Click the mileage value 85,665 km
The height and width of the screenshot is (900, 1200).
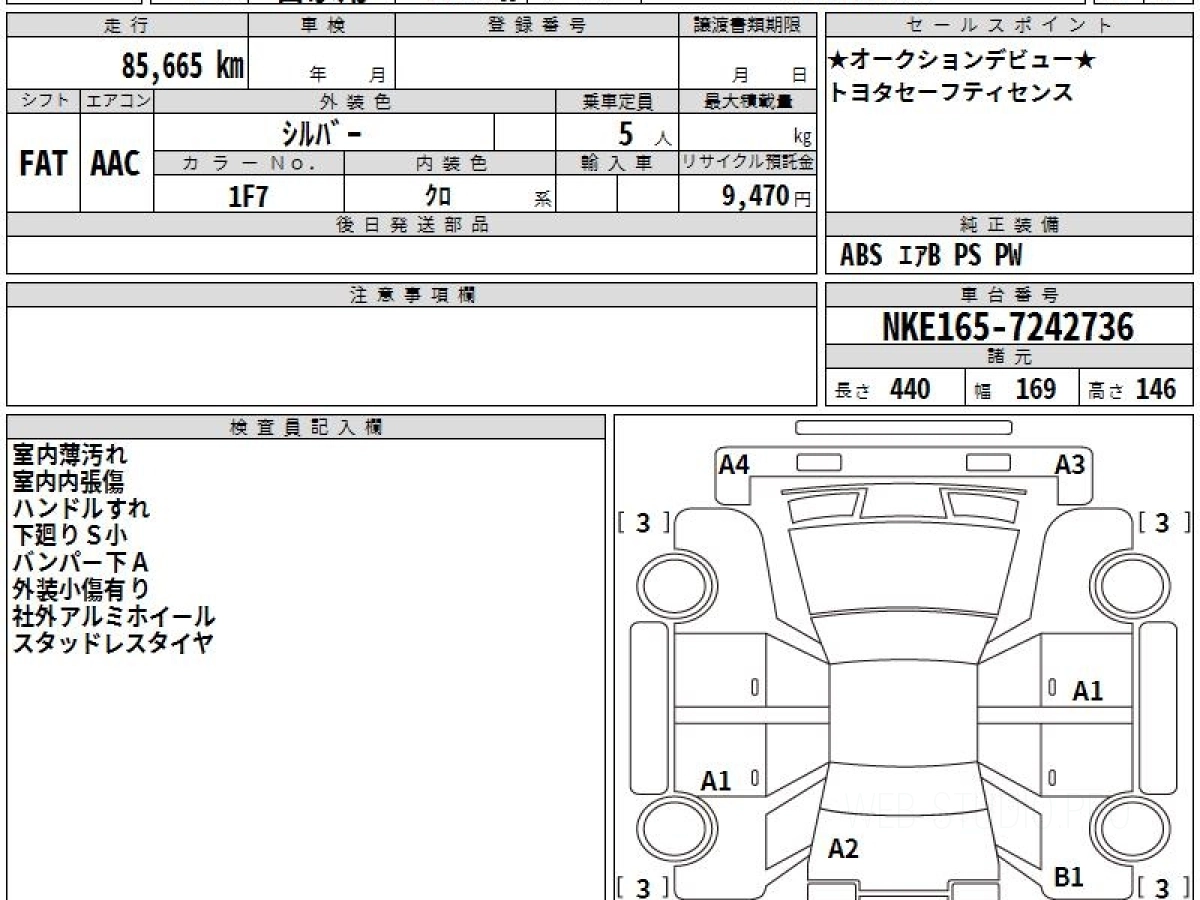point(182,66)
